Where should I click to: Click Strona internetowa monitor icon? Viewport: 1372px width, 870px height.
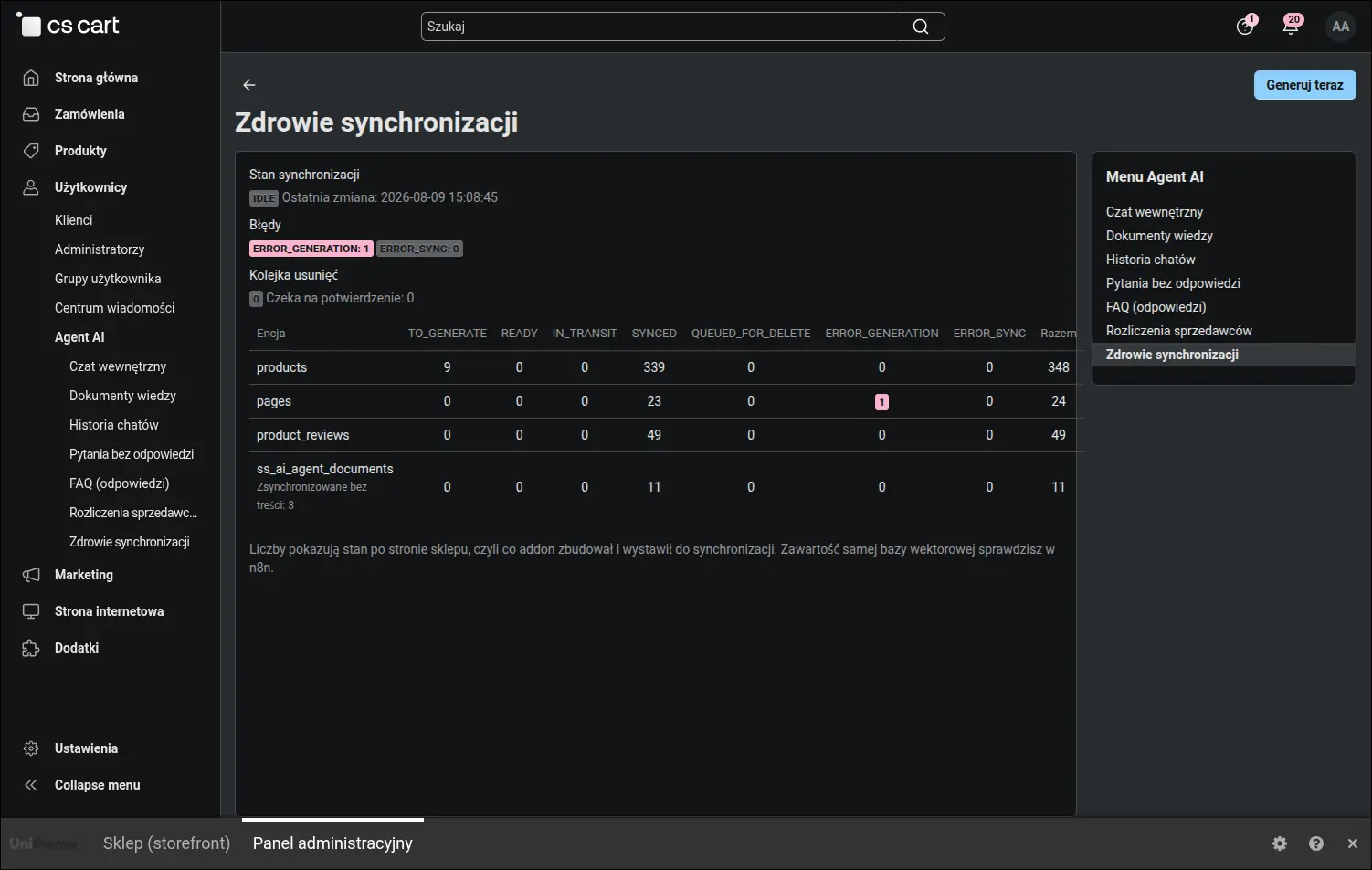[x=31, y=611]
